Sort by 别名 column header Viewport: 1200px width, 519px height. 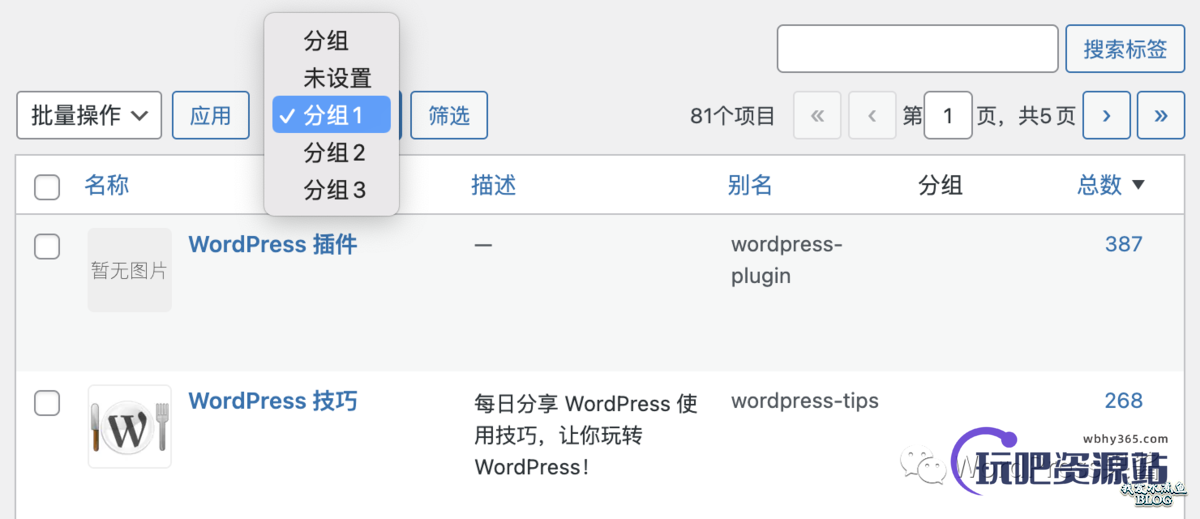(x=750, y=185)
